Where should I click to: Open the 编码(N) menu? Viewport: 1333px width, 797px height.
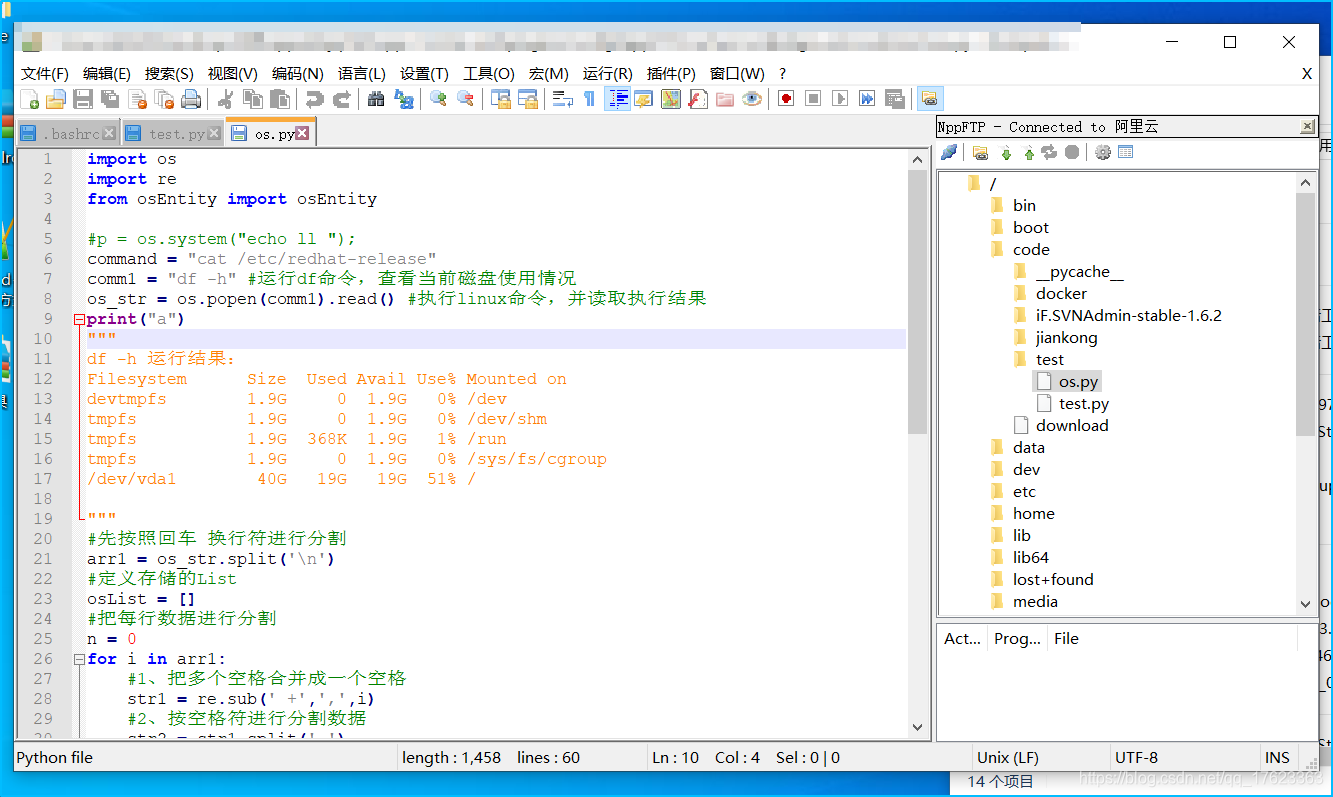298,74
